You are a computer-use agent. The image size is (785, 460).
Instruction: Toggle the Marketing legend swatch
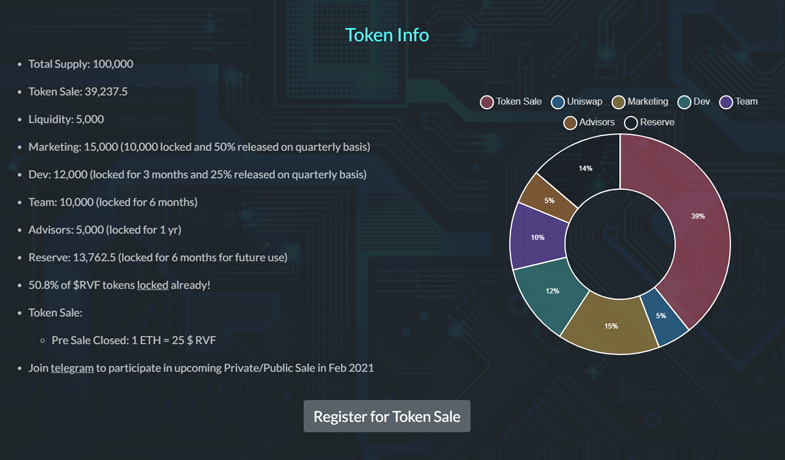pos(618,102)
